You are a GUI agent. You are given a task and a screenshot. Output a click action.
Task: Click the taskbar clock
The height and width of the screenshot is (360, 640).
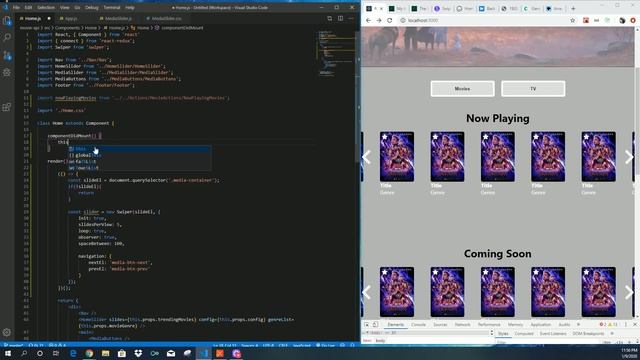(x=629, y=353)
